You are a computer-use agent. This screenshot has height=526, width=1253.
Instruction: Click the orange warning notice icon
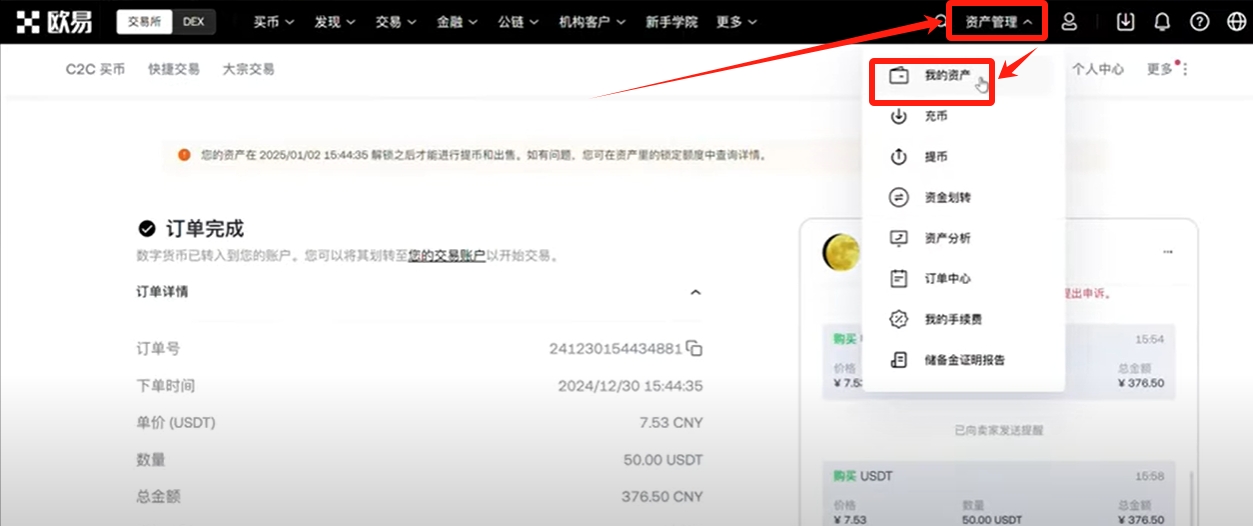coord(184,155)
